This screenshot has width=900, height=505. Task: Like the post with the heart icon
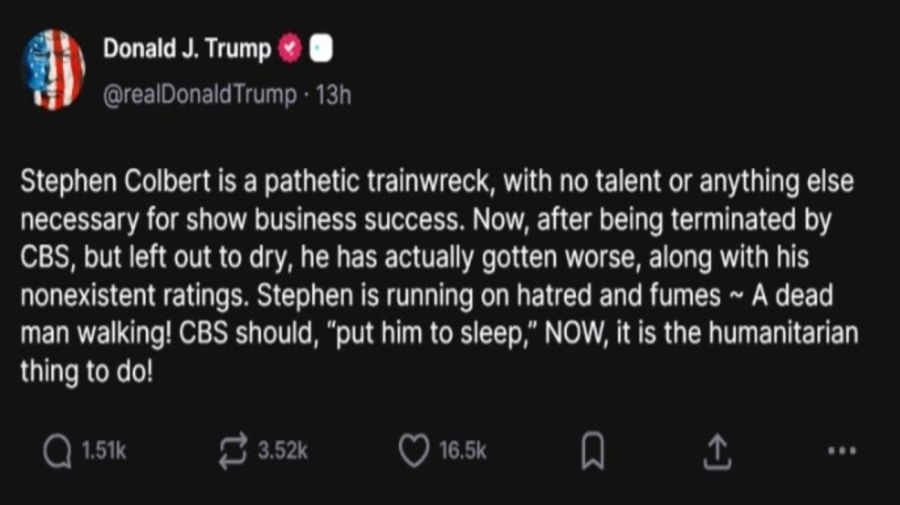click(x=413, y=453)
